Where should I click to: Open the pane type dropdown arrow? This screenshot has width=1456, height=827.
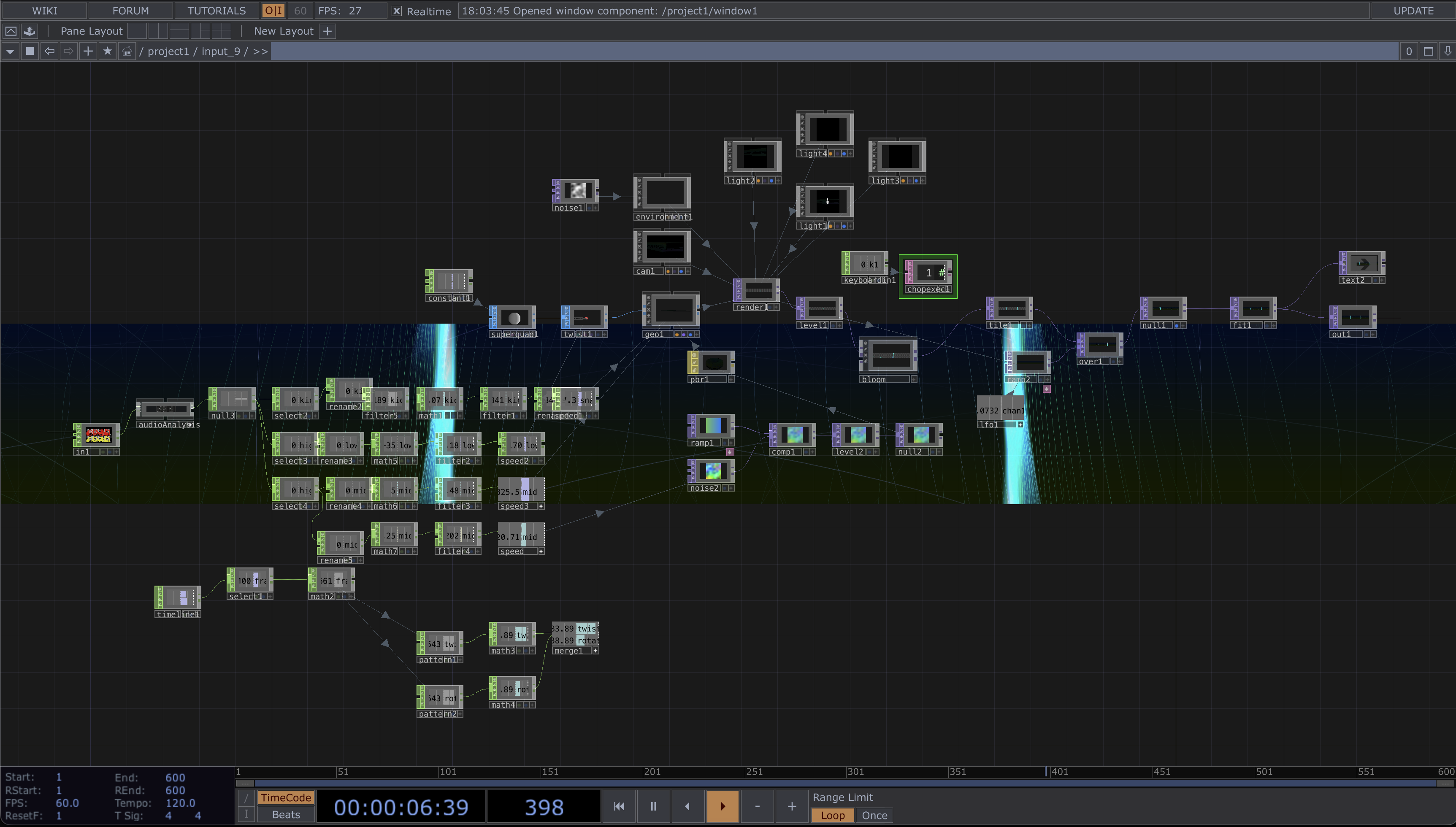click(10, 51)
